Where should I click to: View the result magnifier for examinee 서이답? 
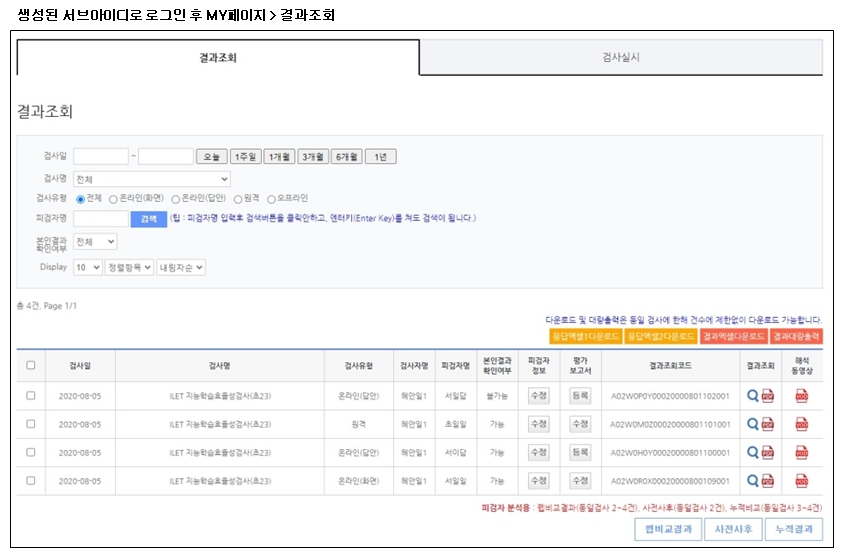753,452
